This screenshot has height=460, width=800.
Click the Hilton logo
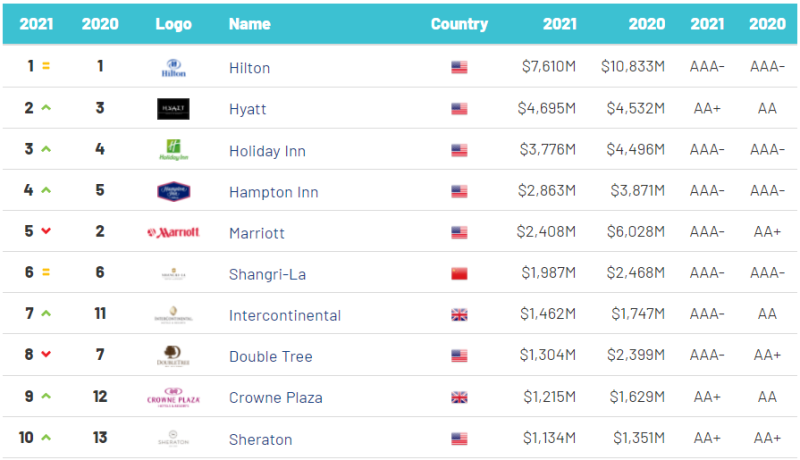pos(173,68)
